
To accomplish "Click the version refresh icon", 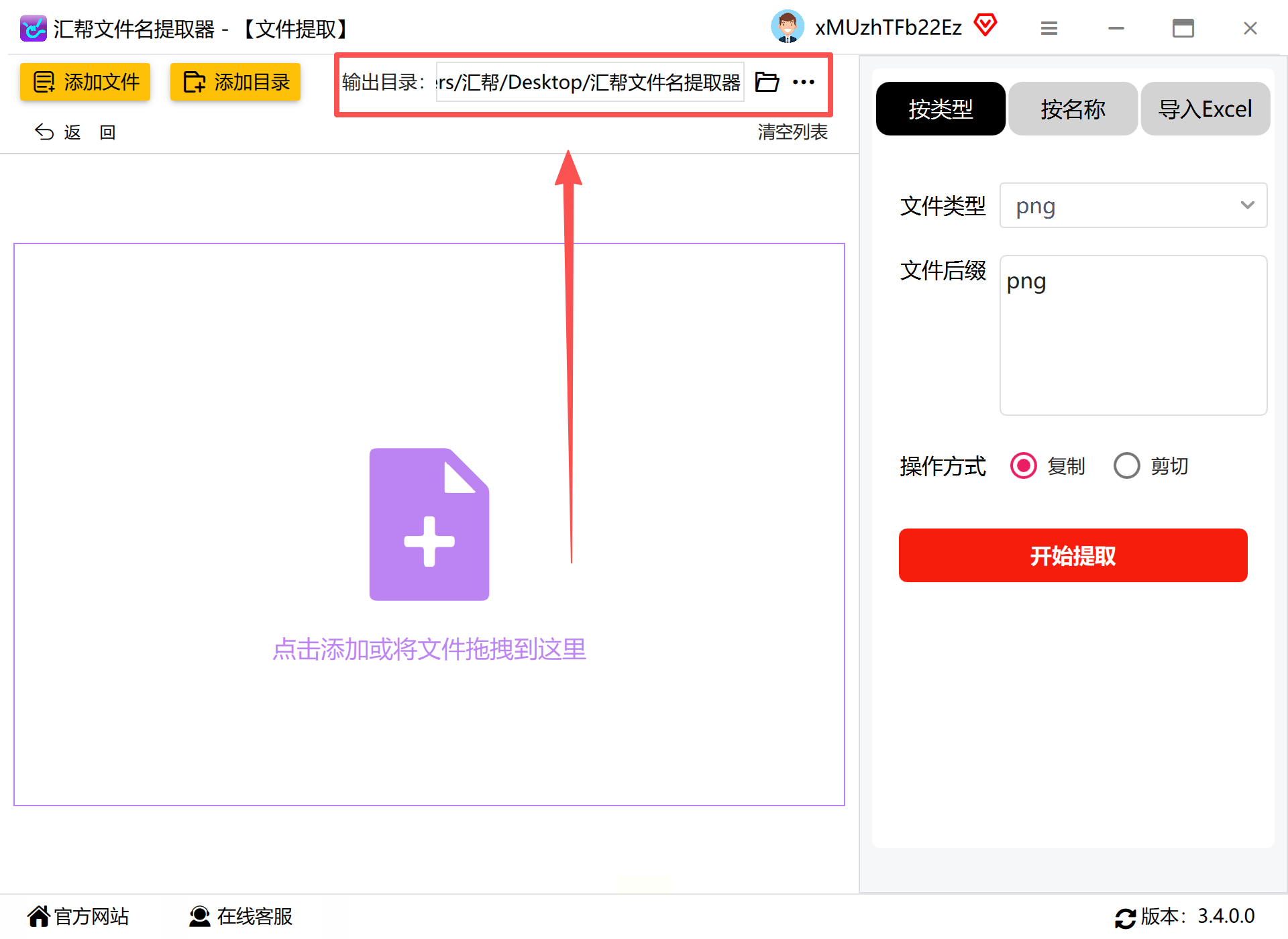I will pyautogui.click(x=1125, y=918).
